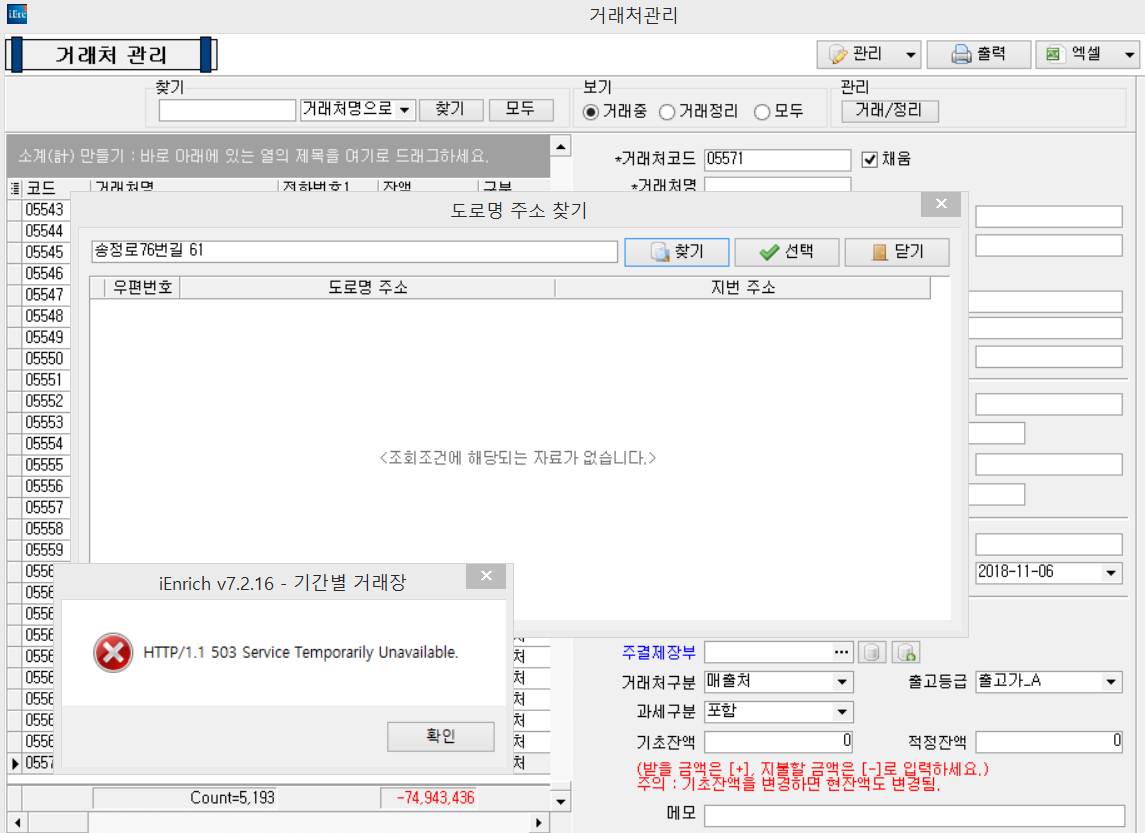Screen dimensions: 1145x833
Task: Expand the 출고등급 dropdown
Action: coord(1111,682)
